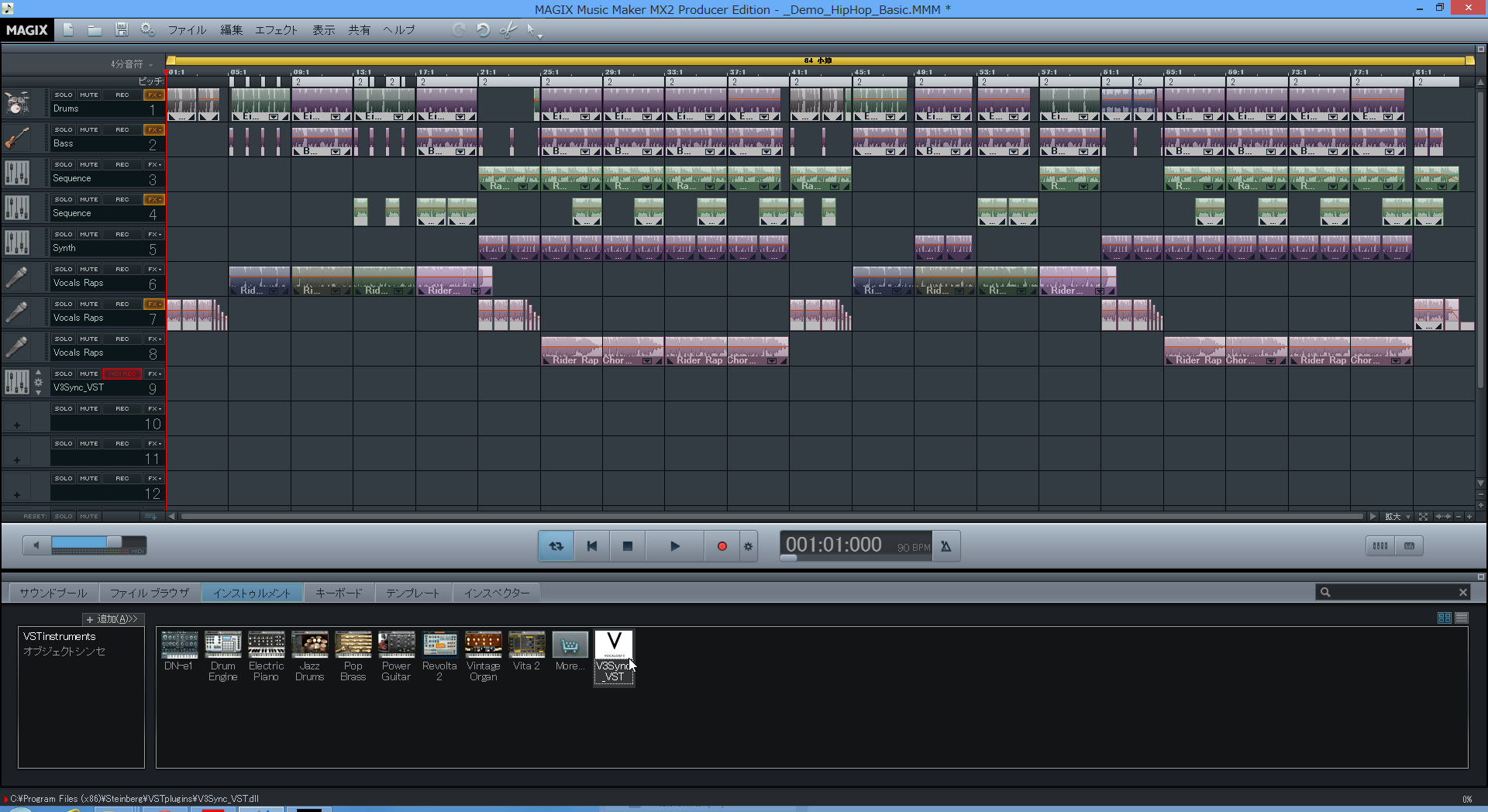Click the new project icon in the toolbar
1488x812 pixels.
[x=68, y=29]
